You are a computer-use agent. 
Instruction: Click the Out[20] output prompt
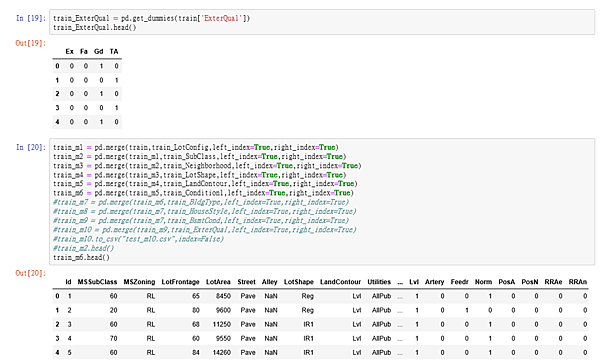pyautogui.click(x=30, y=273)
